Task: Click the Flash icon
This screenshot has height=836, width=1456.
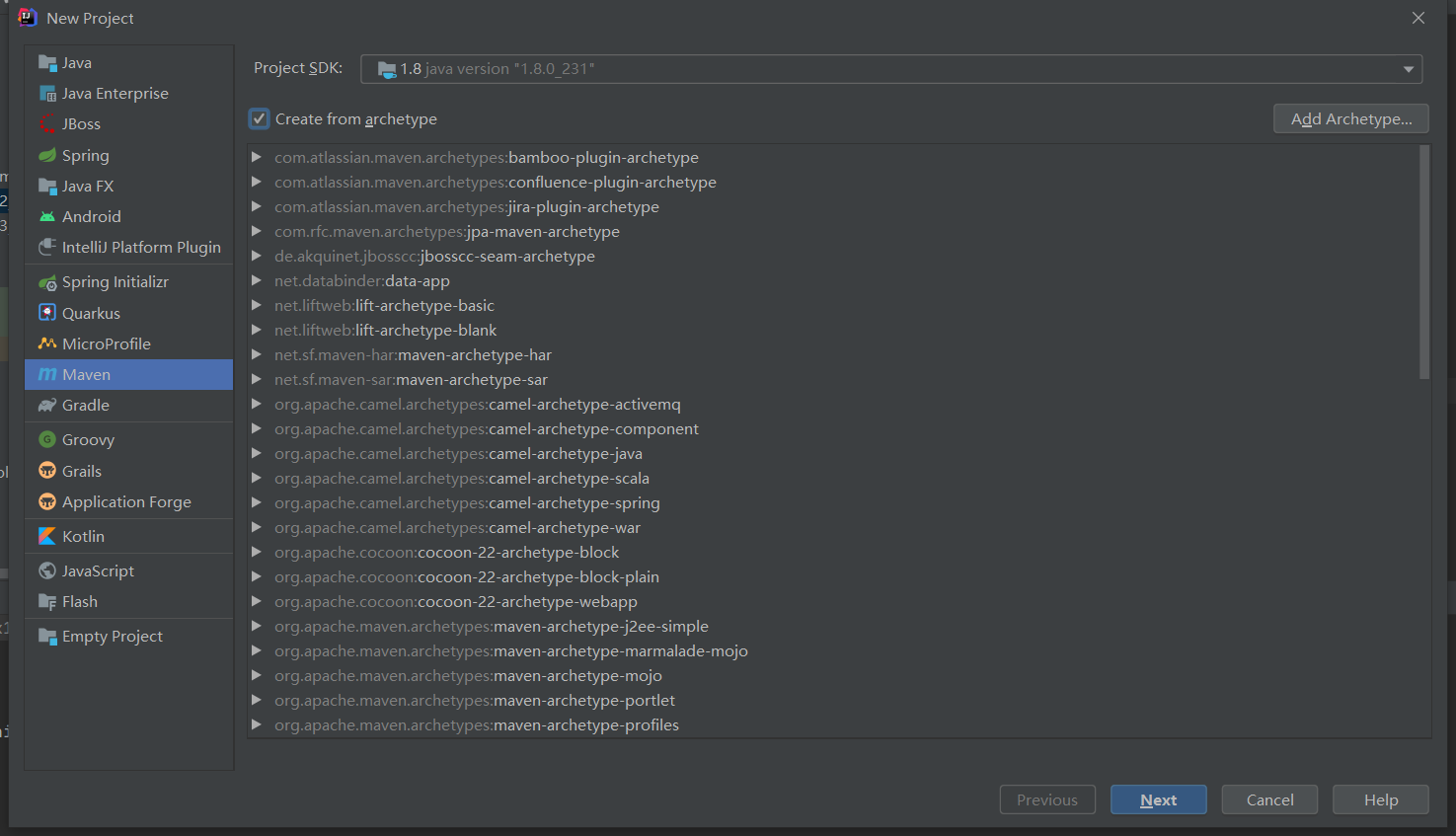Action: 47,601
